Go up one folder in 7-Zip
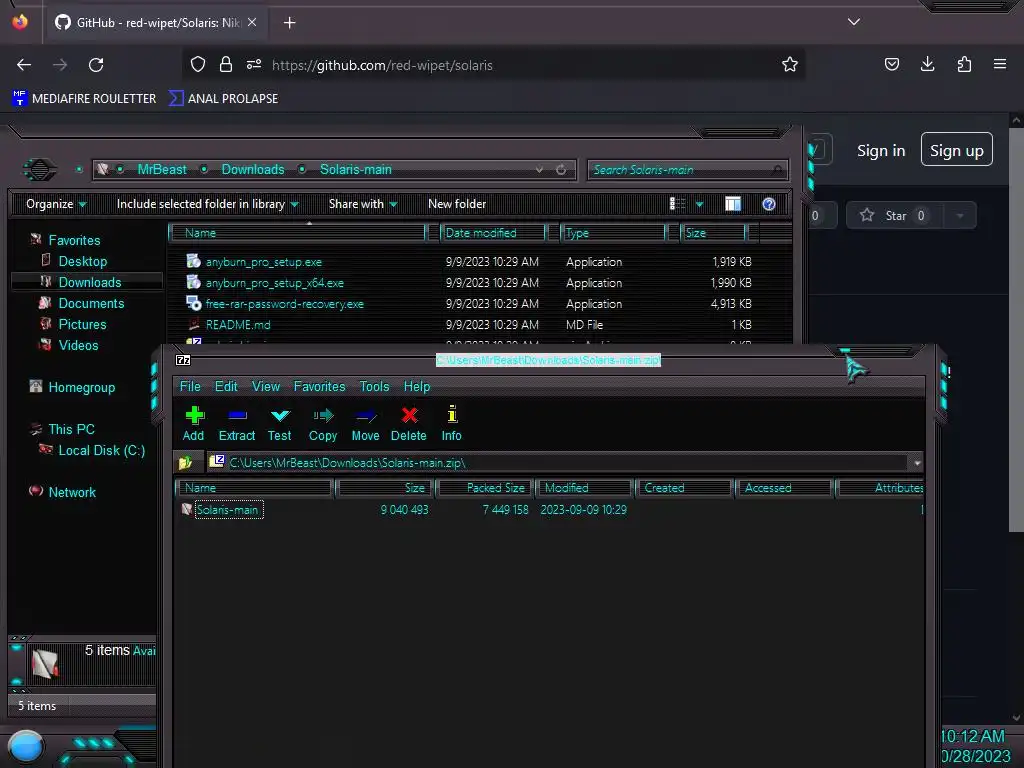This screenshot has width=1024, height=768. pyautogui.click(x=185, y=462)
